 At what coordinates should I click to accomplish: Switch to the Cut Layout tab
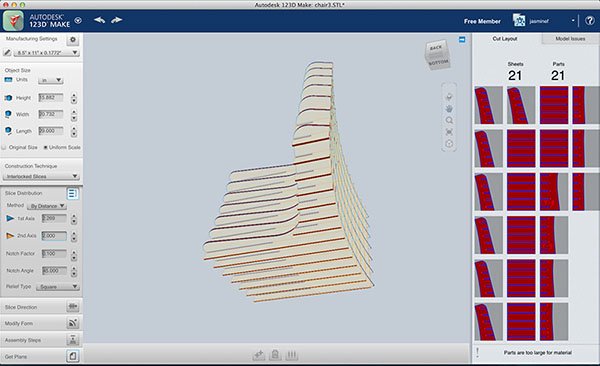pos(505,39)
